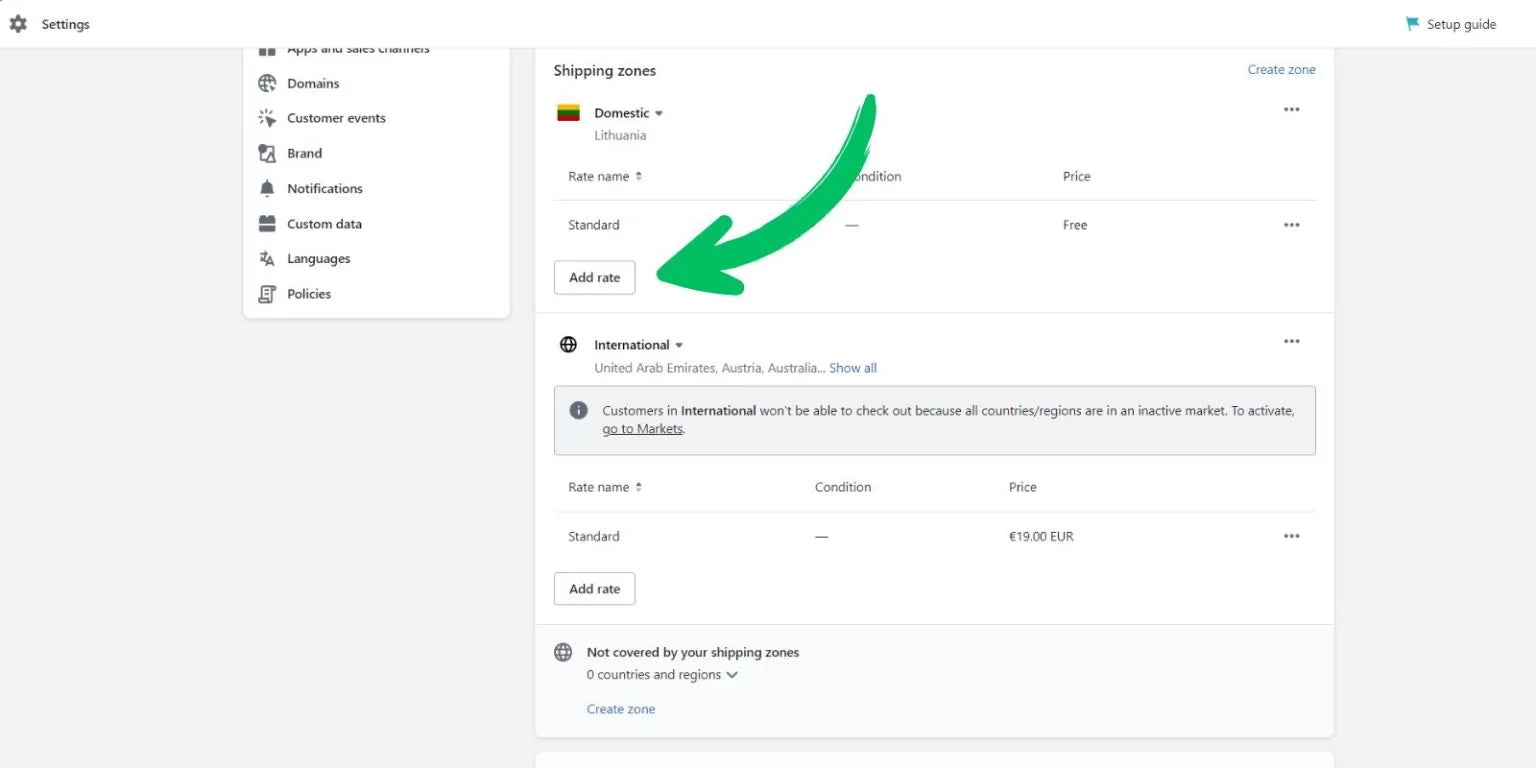Click Create zone link beside Shipping zones
Screen dimensions: 1536x768
pos(1281,69)
